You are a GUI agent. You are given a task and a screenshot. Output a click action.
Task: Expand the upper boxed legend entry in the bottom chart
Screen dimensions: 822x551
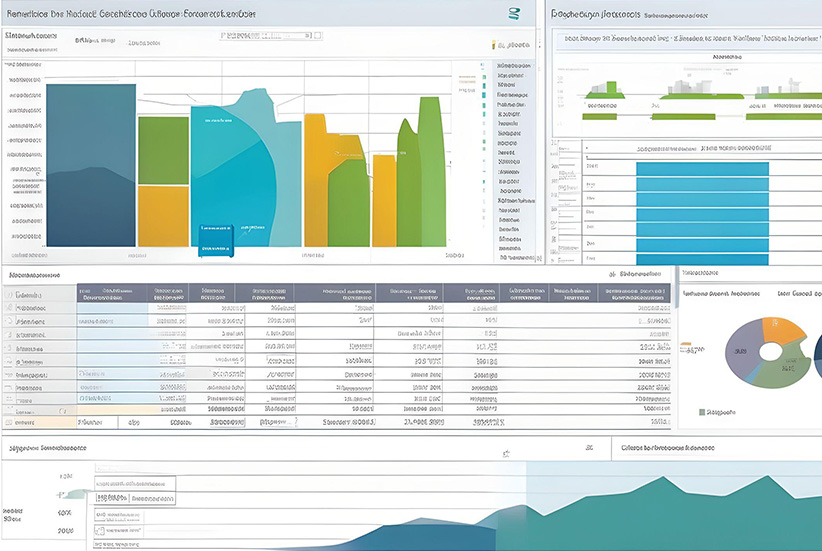132,483
